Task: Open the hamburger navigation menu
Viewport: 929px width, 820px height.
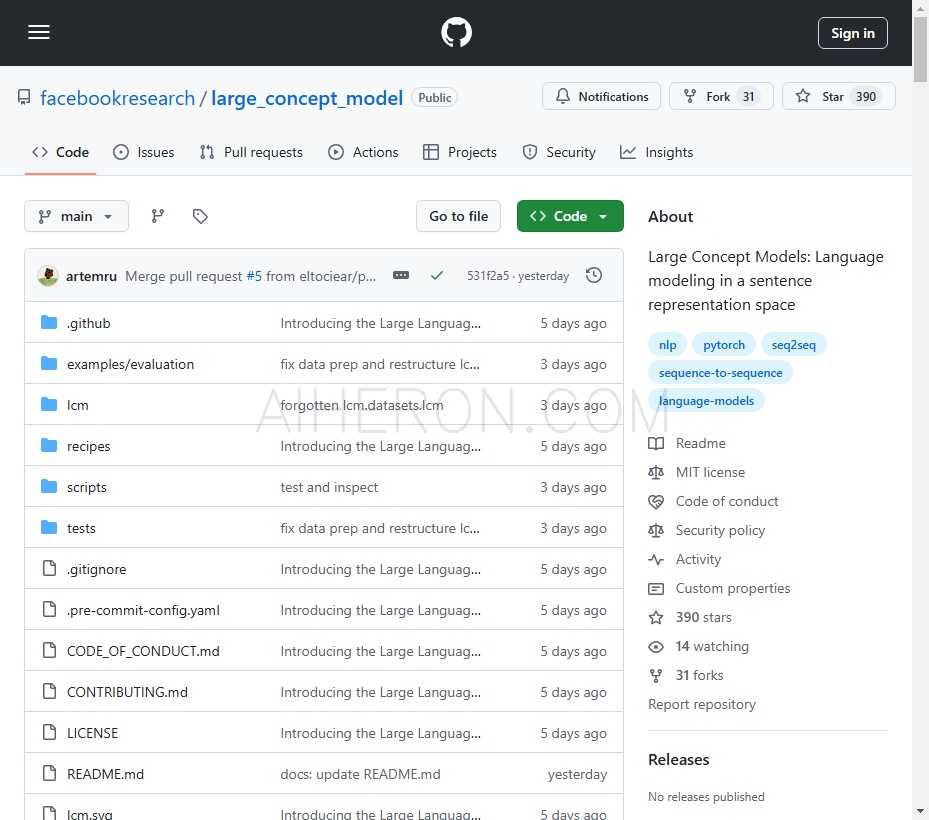Action: [x=39, y=33]
